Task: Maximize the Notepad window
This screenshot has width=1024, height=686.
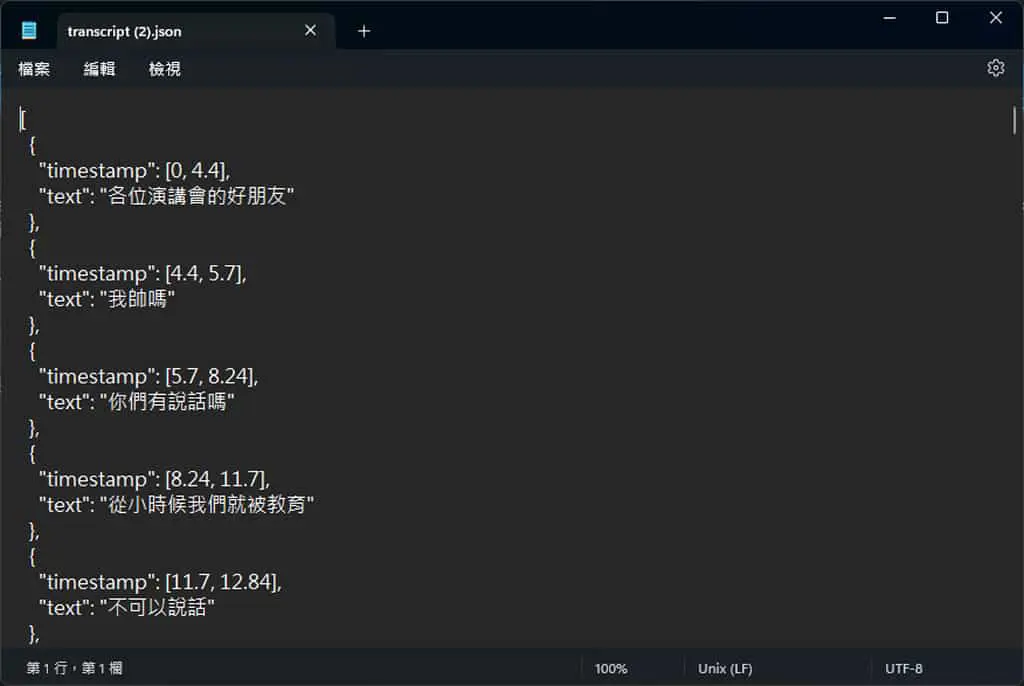Action: point(942,18)
